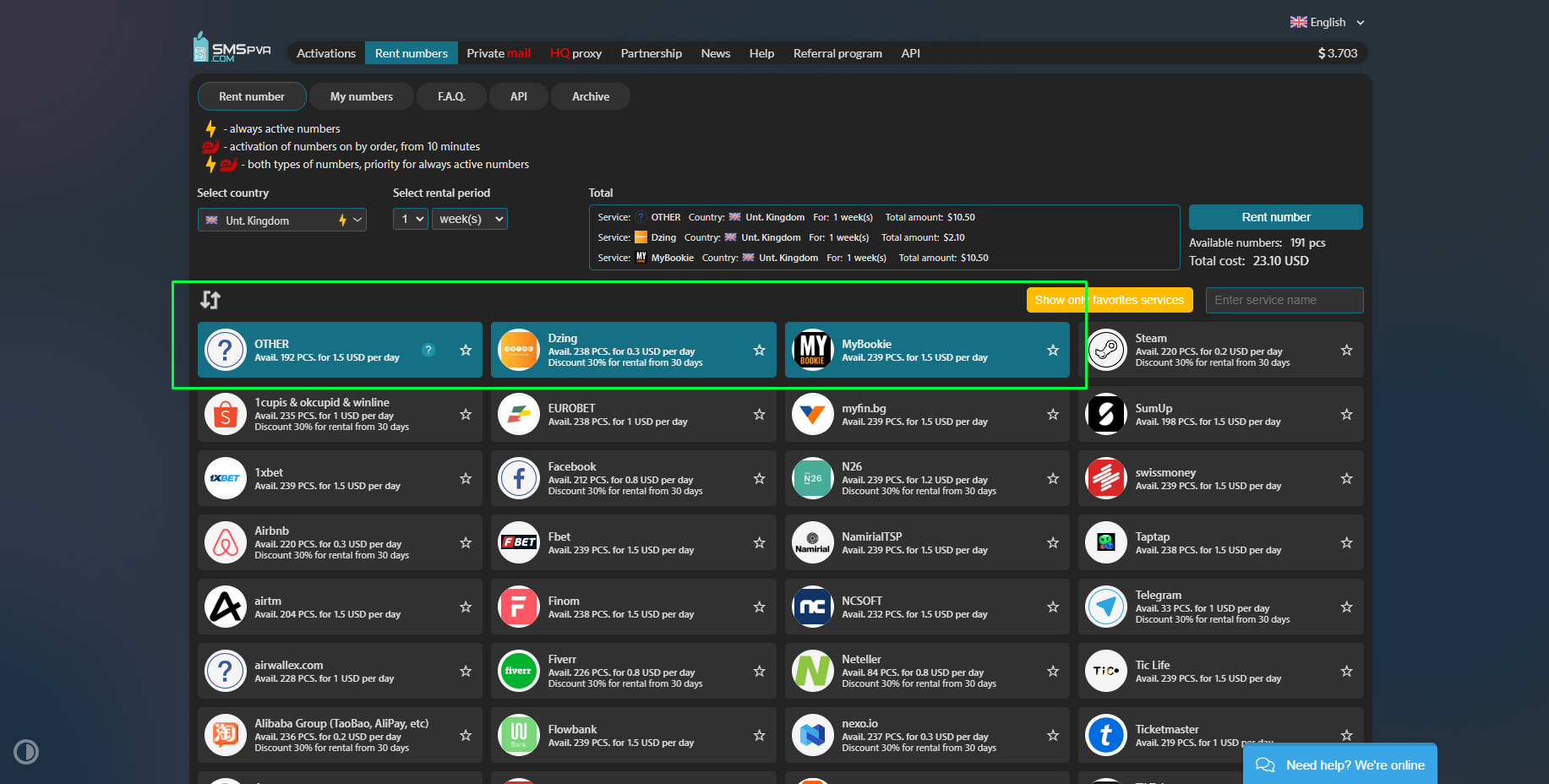Favorite the Dzing service with star

(760, 350)
